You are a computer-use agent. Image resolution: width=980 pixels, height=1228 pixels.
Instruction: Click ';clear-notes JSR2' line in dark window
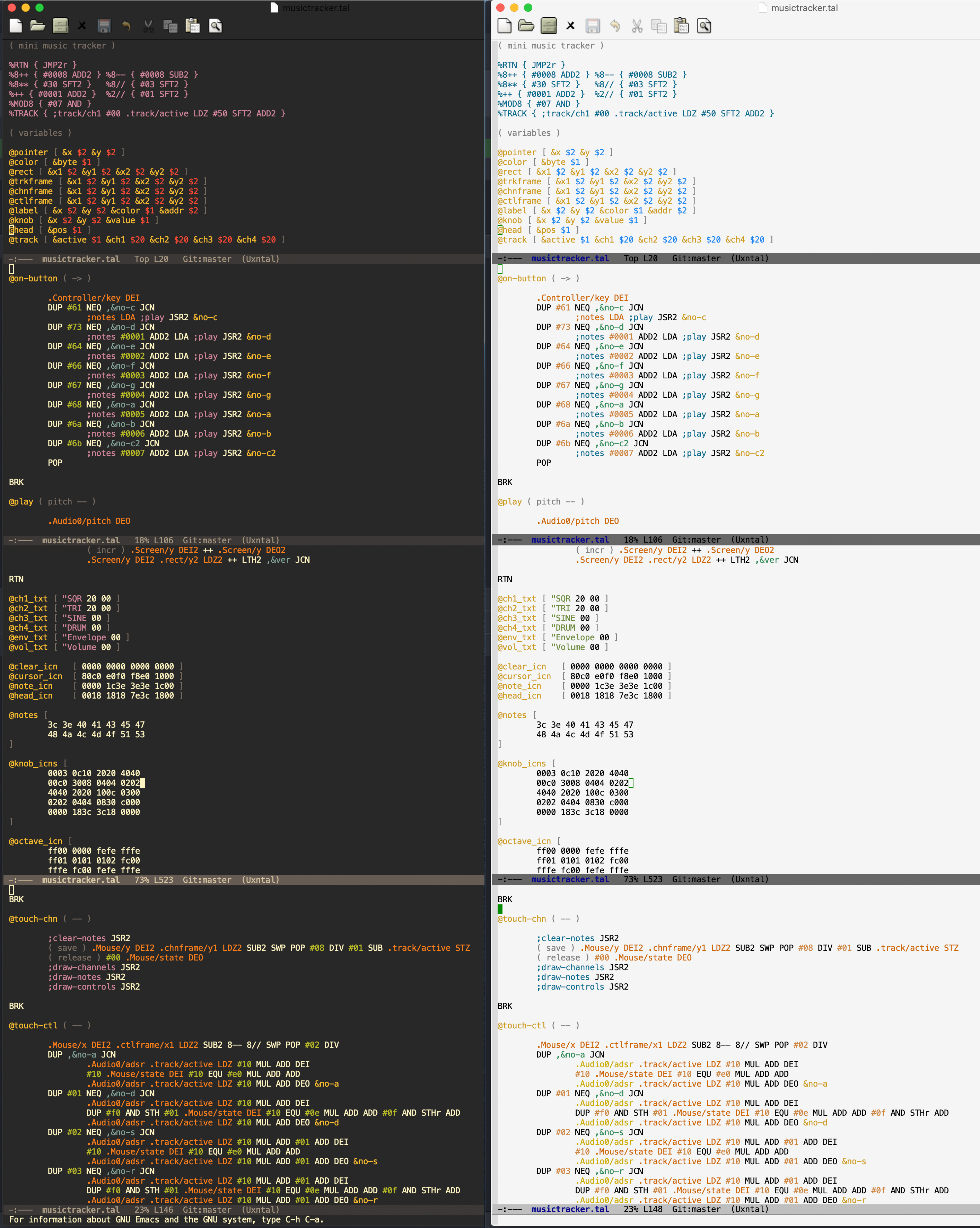[89, 938]
